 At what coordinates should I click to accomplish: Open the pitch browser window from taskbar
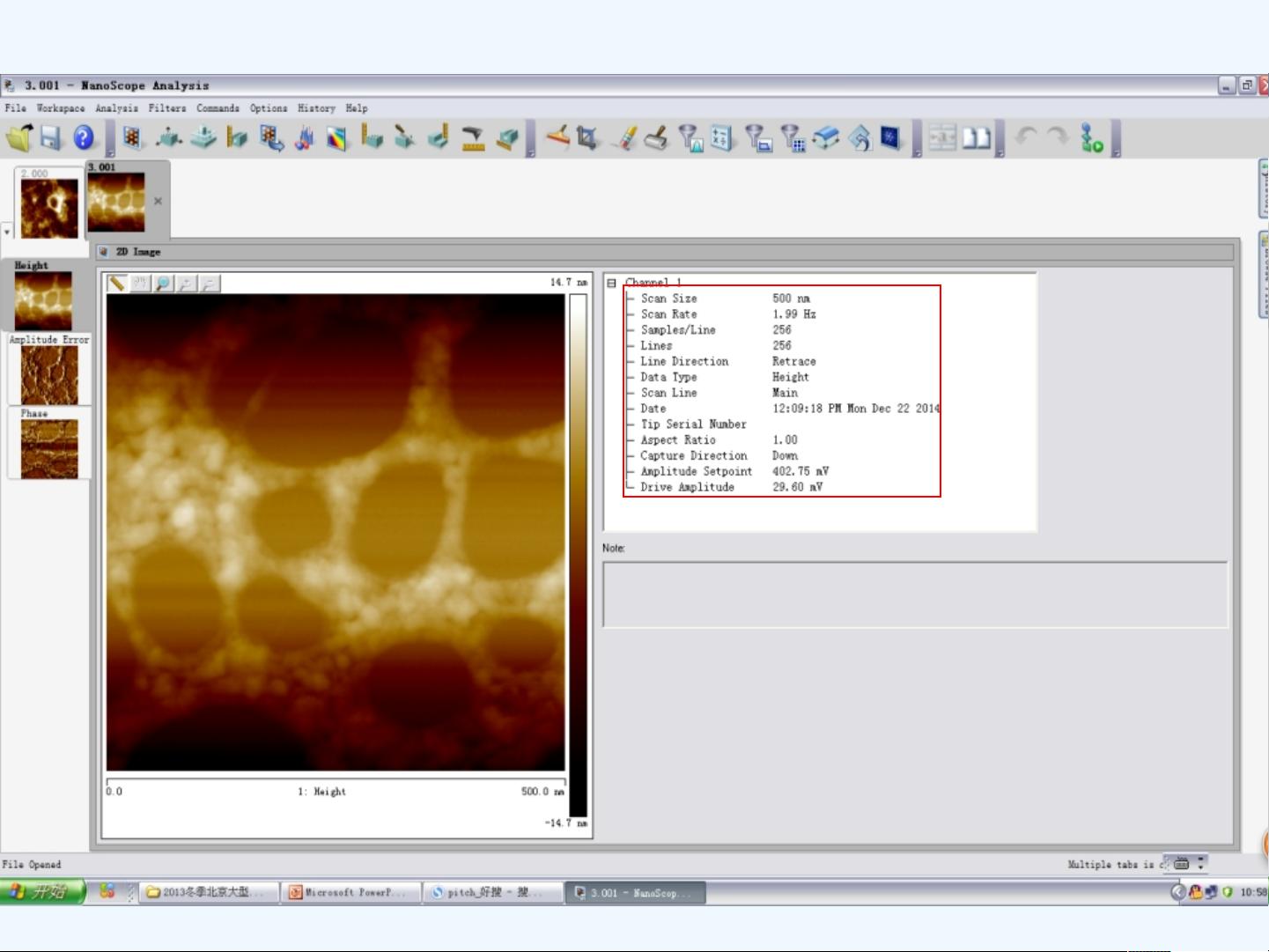(492, 892)
